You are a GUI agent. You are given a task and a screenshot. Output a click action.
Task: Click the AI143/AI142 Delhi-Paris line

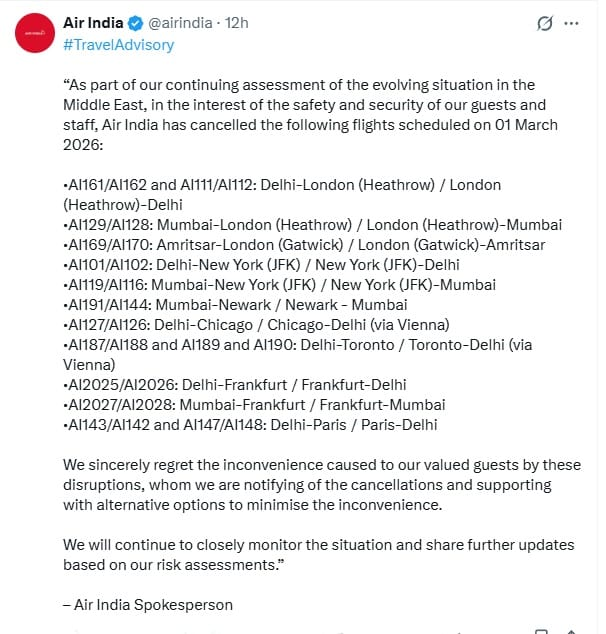[250, 425]
